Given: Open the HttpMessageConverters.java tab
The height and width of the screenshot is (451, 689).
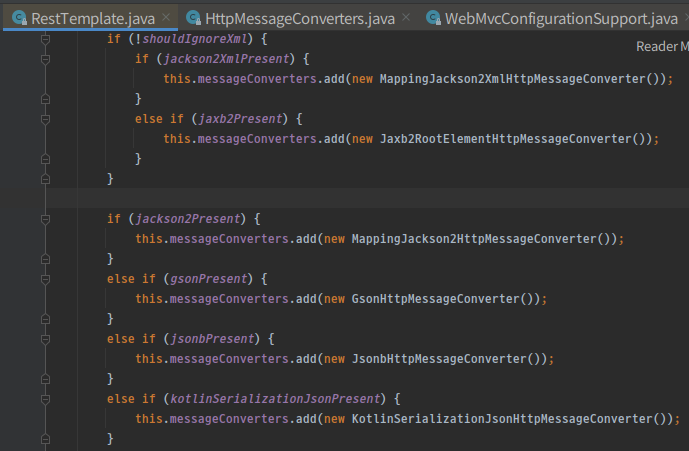Looking at the screenshot, I should (x=300, y=18).
